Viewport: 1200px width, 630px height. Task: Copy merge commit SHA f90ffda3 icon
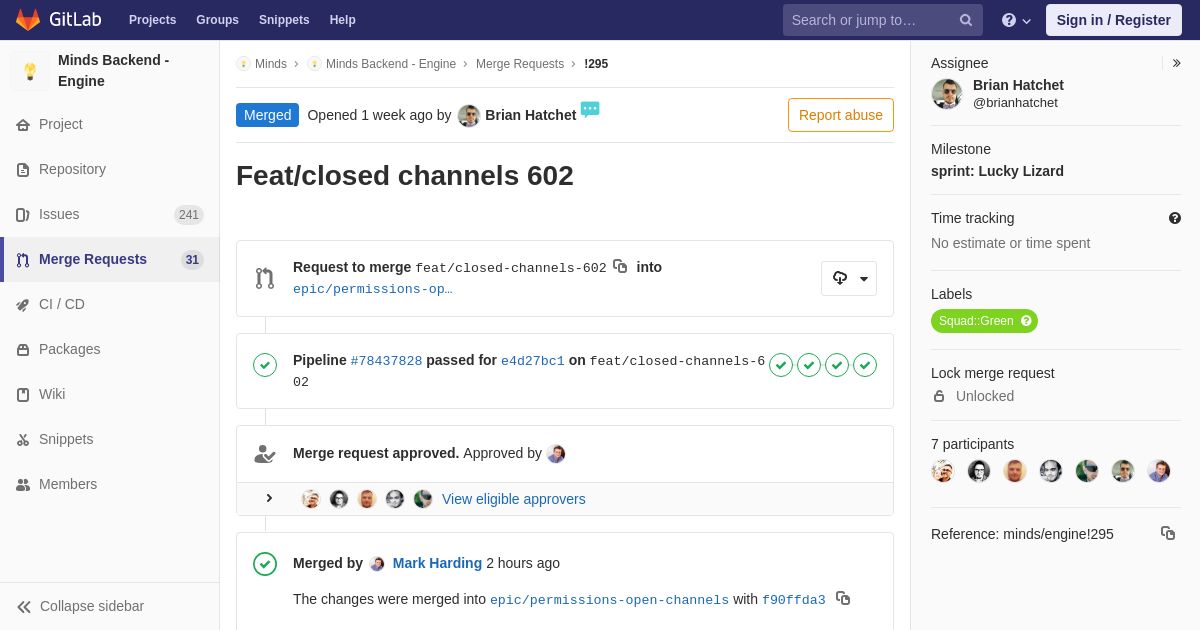843,598
